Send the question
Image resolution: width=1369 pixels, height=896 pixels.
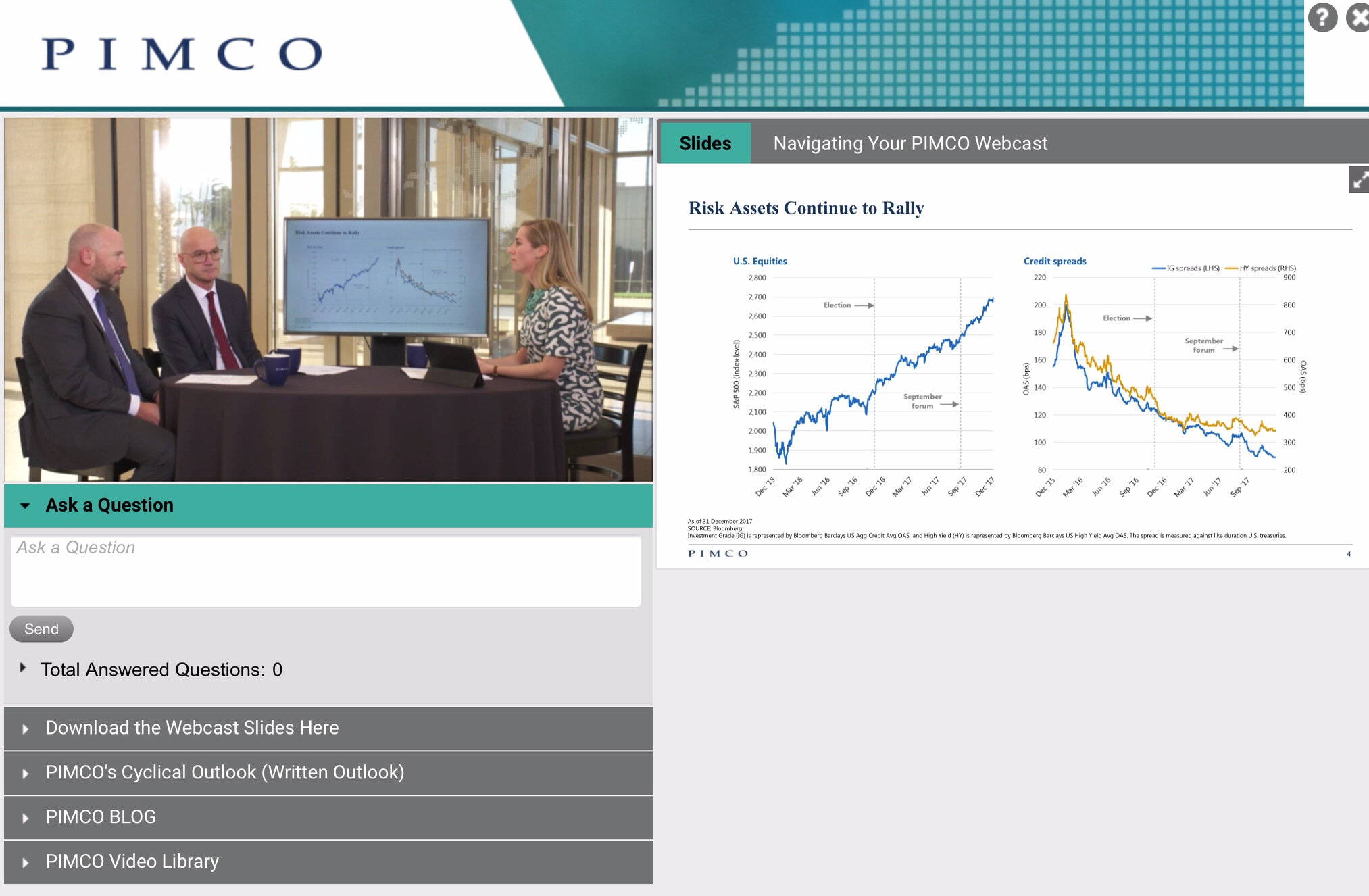pyautogui.click(x=41, y=629)
